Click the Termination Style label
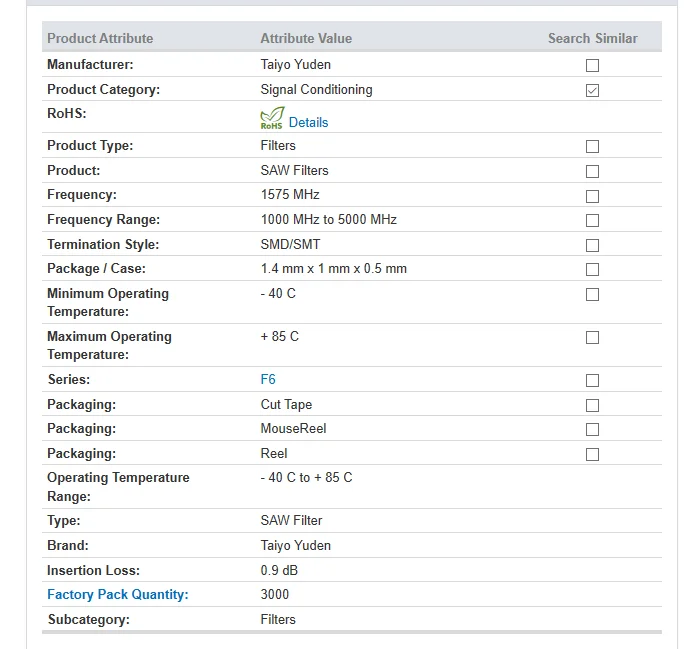 (x=103, y=244)
